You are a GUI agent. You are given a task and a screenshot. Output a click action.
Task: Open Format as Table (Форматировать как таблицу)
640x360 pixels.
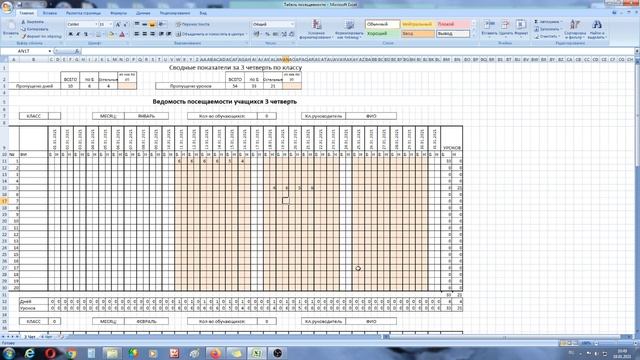coord(349,29)
